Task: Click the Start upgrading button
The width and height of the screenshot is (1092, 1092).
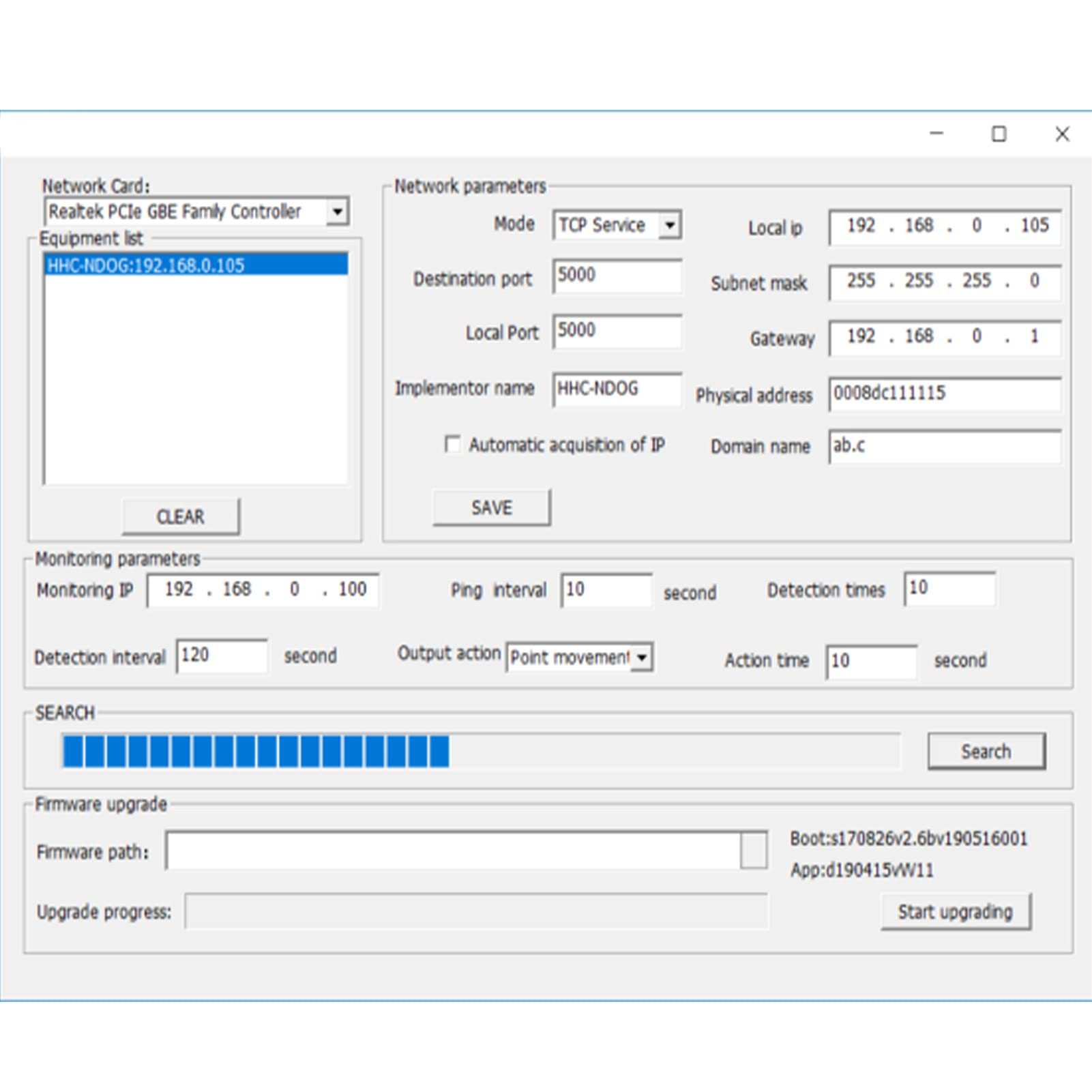Action: click(956, 912)
